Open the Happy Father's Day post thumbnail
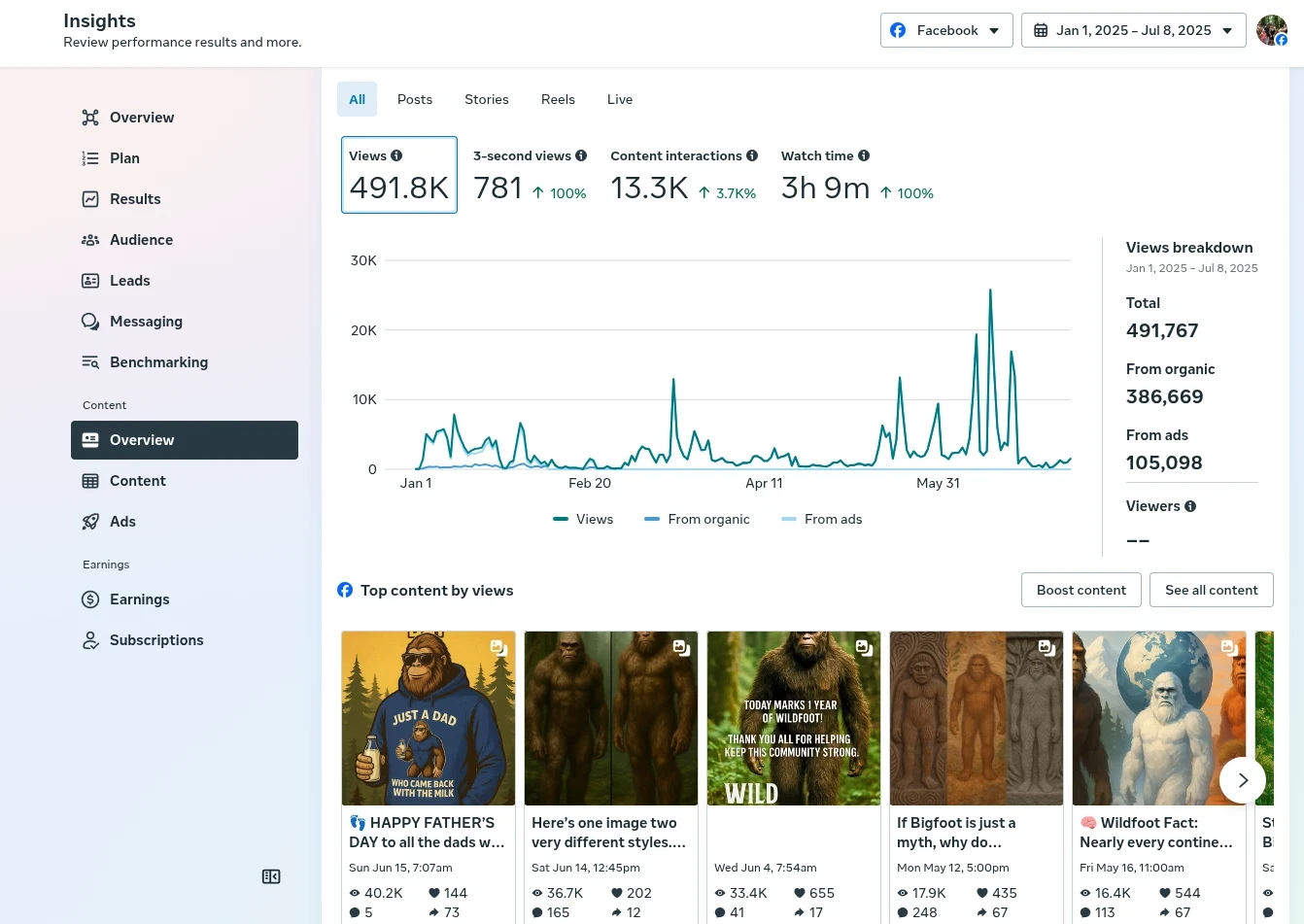This screenshot has width=1304, height=924. [429, 718]
